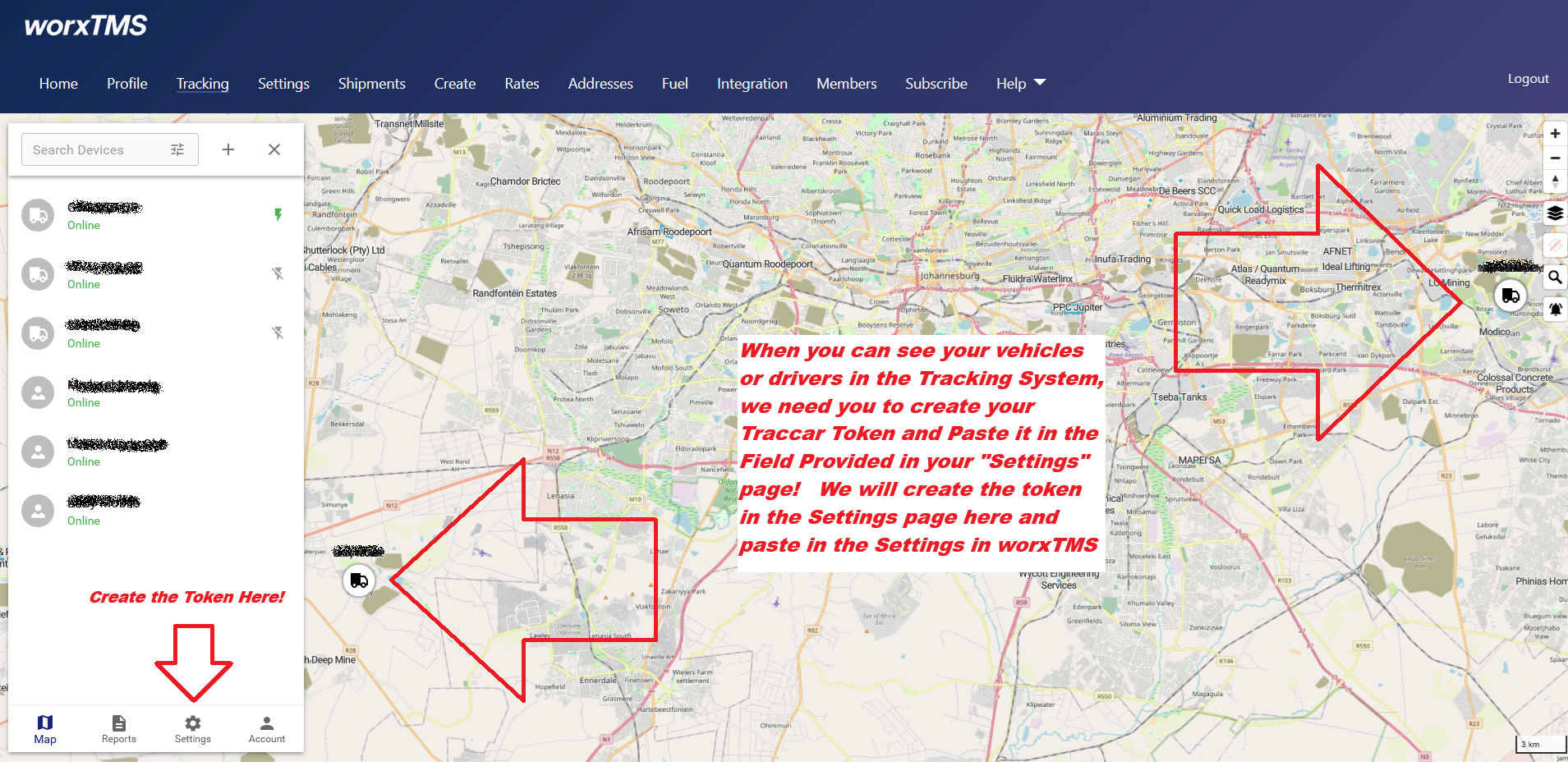Toggle the geofences map control

(1555, 245)
